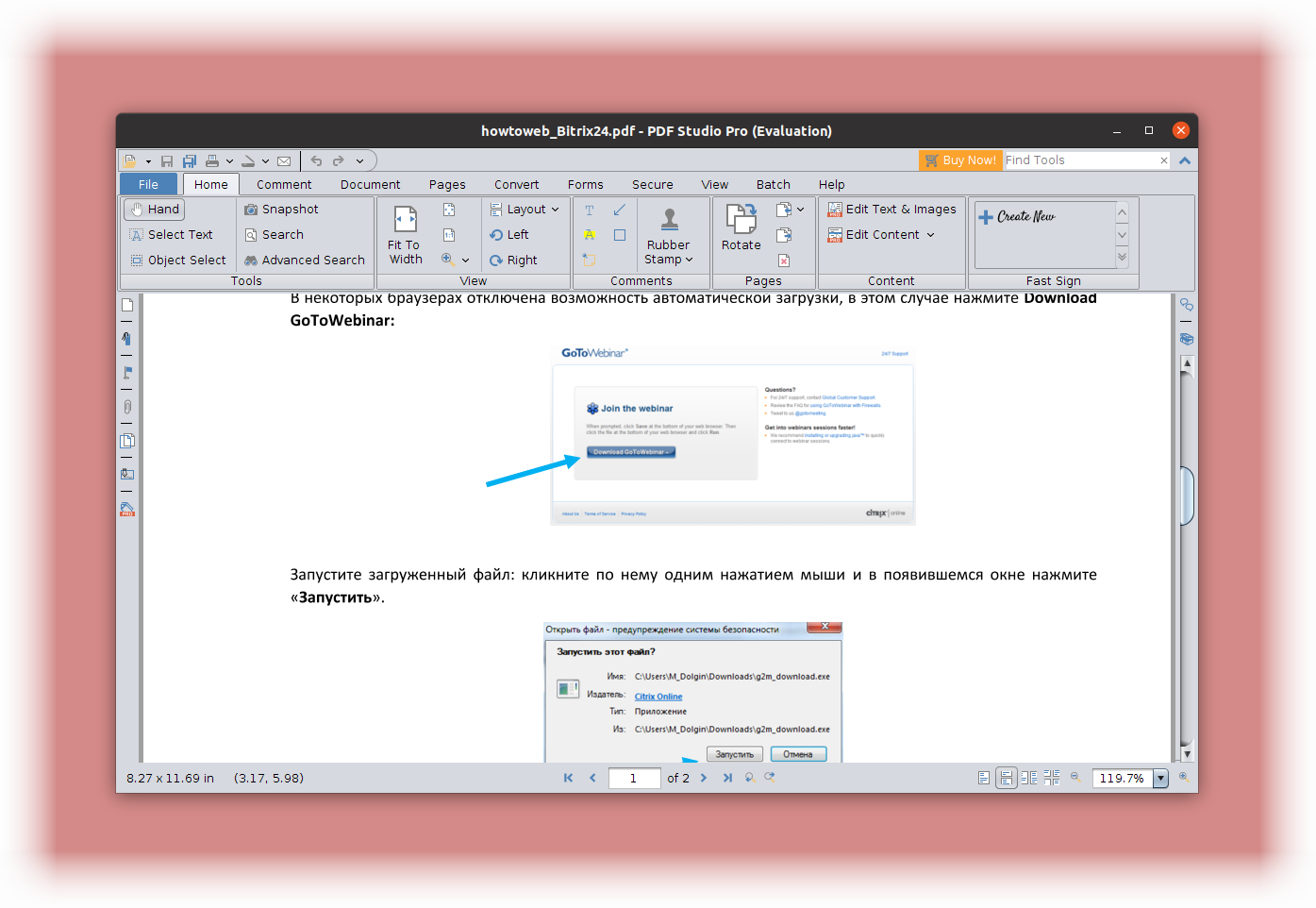Activate the Object Select tool
1316x908 pixels.
pos(177,261)
